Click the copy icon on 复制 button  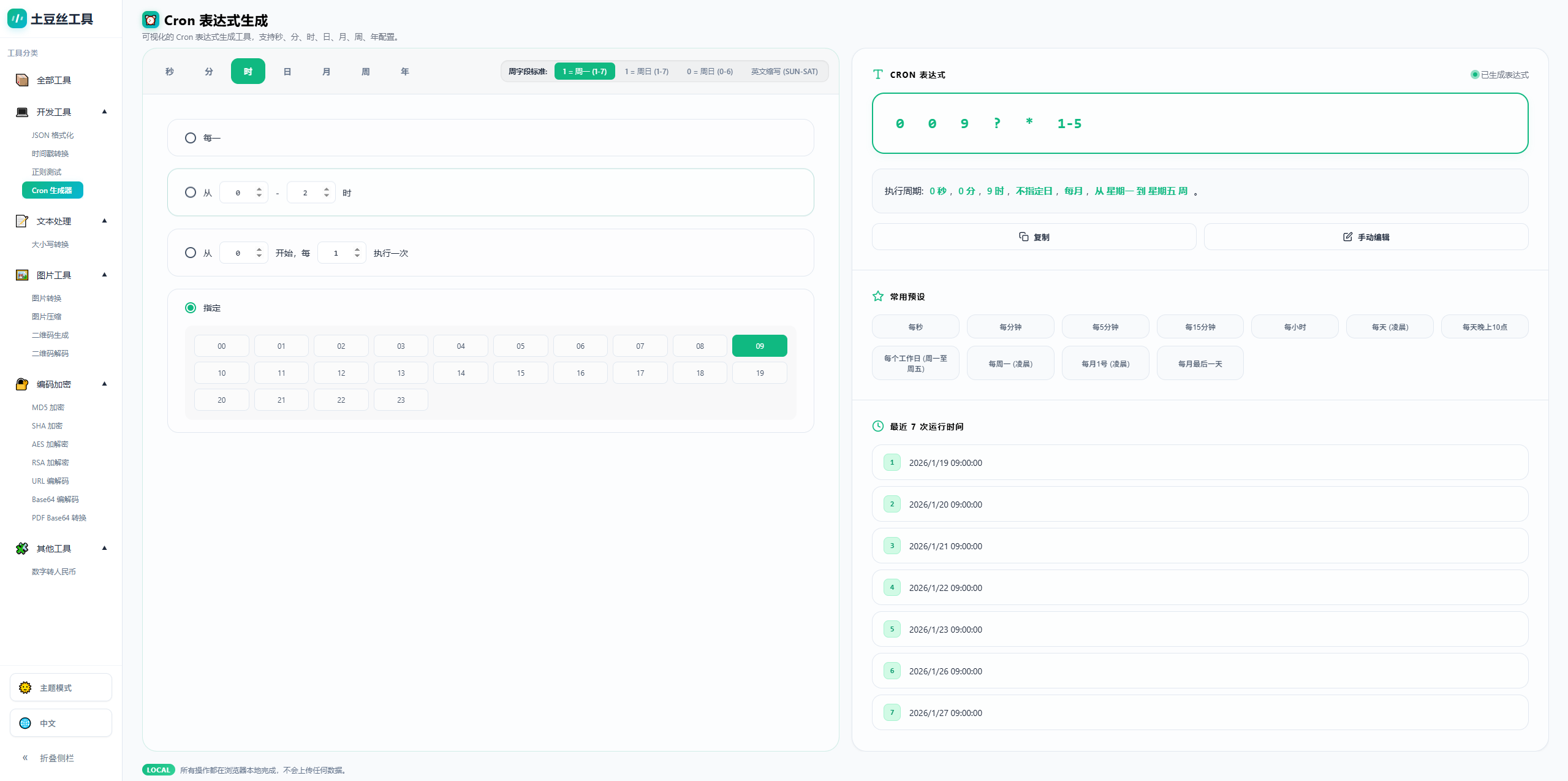click(x=1023, y=237)
